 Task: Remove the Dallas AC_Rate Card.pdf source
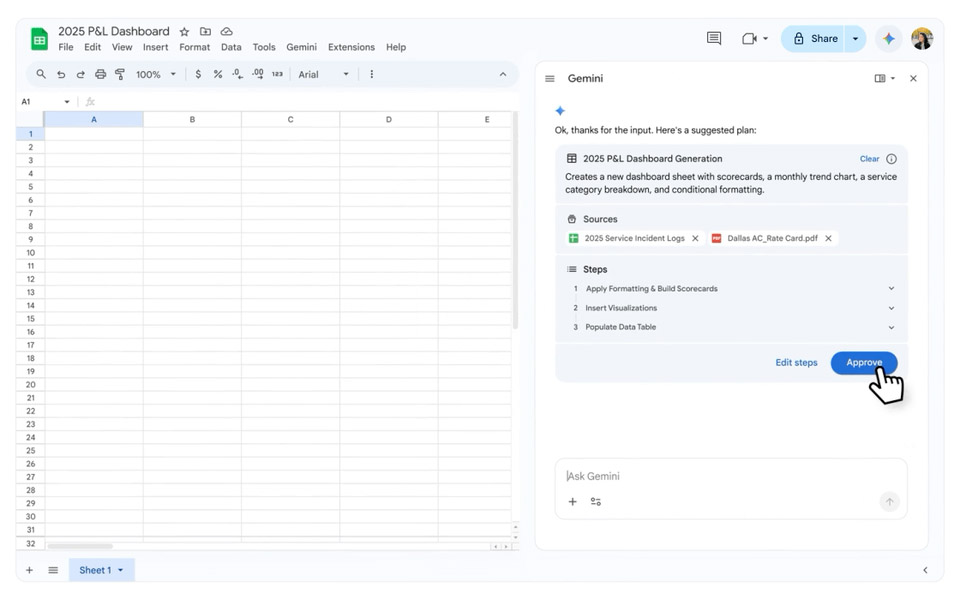pyautogui.click(x=828, y=238)
